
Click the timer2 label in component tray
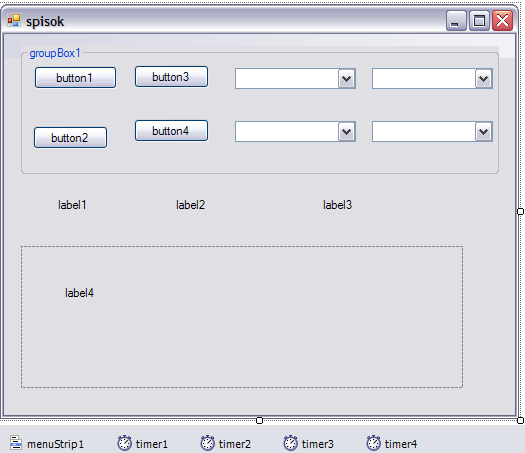(x=235, y=444)
